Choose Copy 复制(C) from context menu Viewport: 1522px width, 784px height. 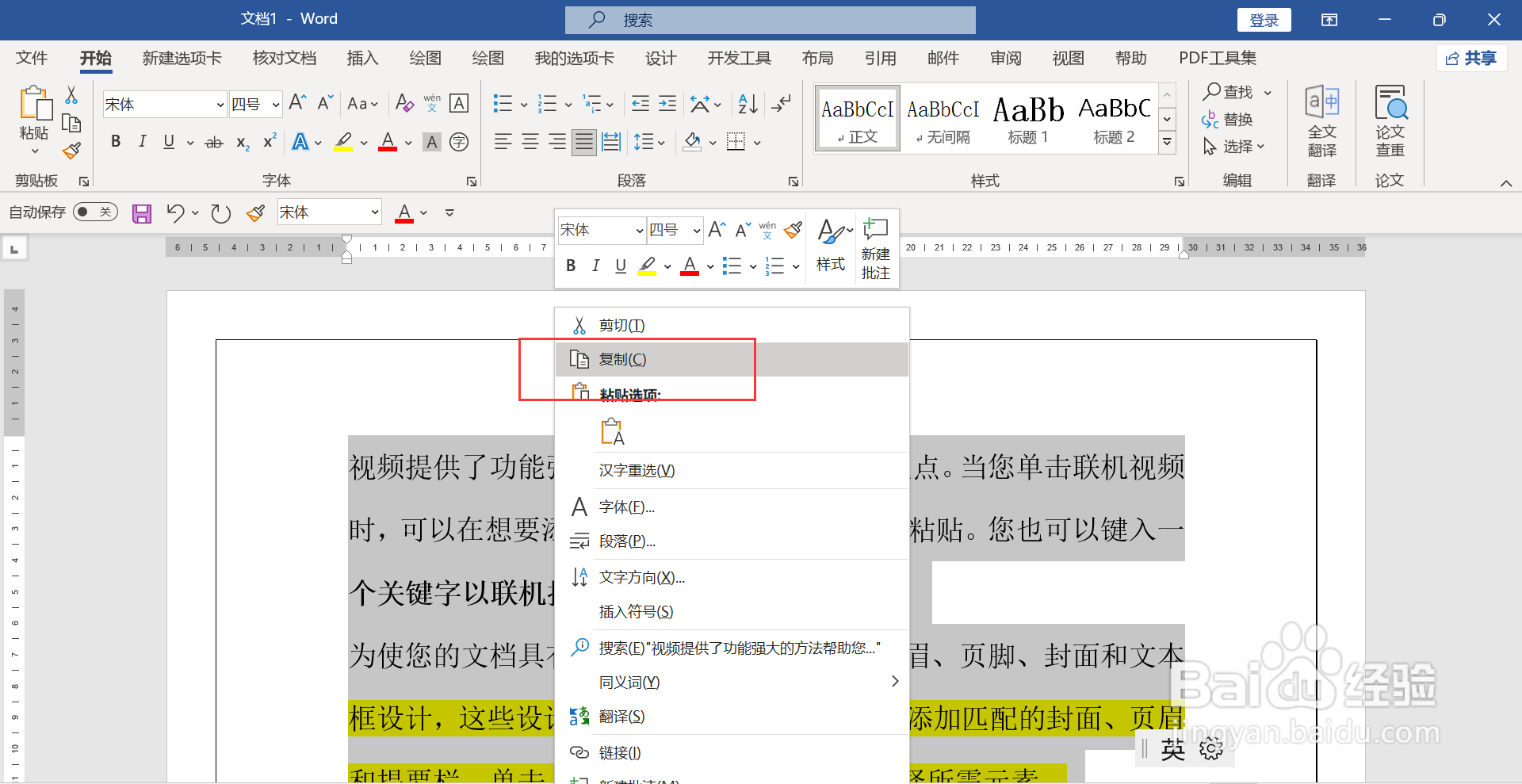pyautogui.click(x=732, y=359)
